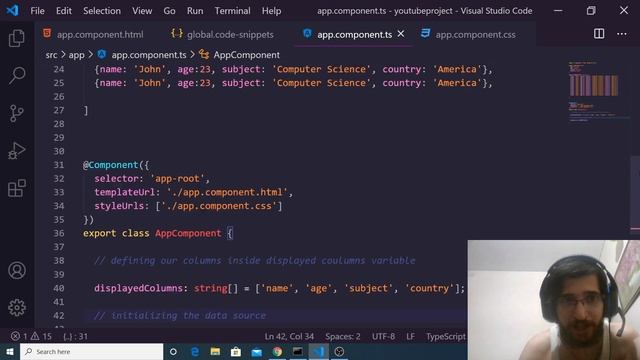Click the 'country' string on line 40

429,288
